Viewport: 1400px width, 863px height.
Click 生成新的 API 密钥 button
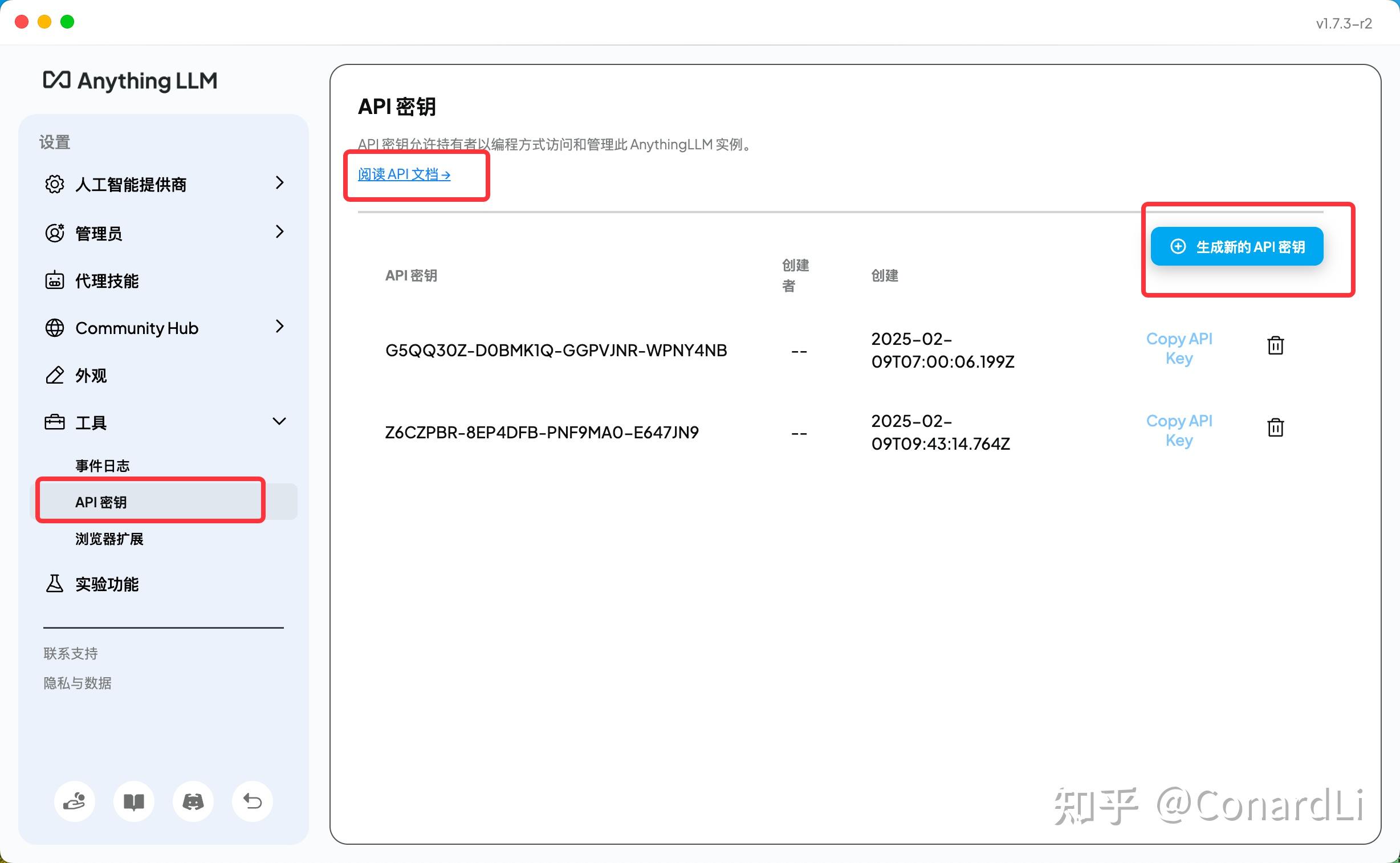pyautogui.click(x=1237, y=246)
